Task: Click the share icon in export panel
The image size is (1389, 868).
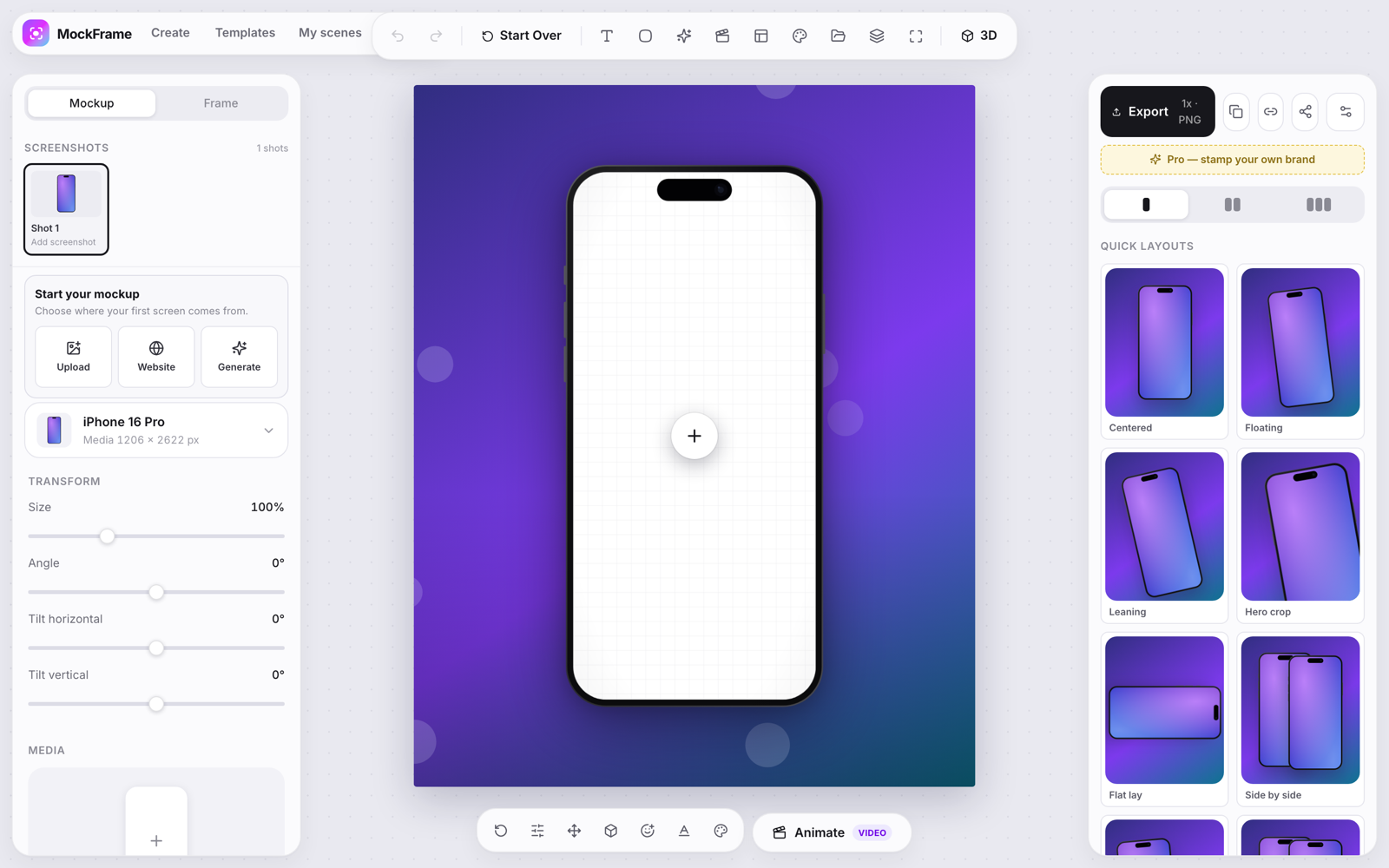Action: tap(1306, 111)
